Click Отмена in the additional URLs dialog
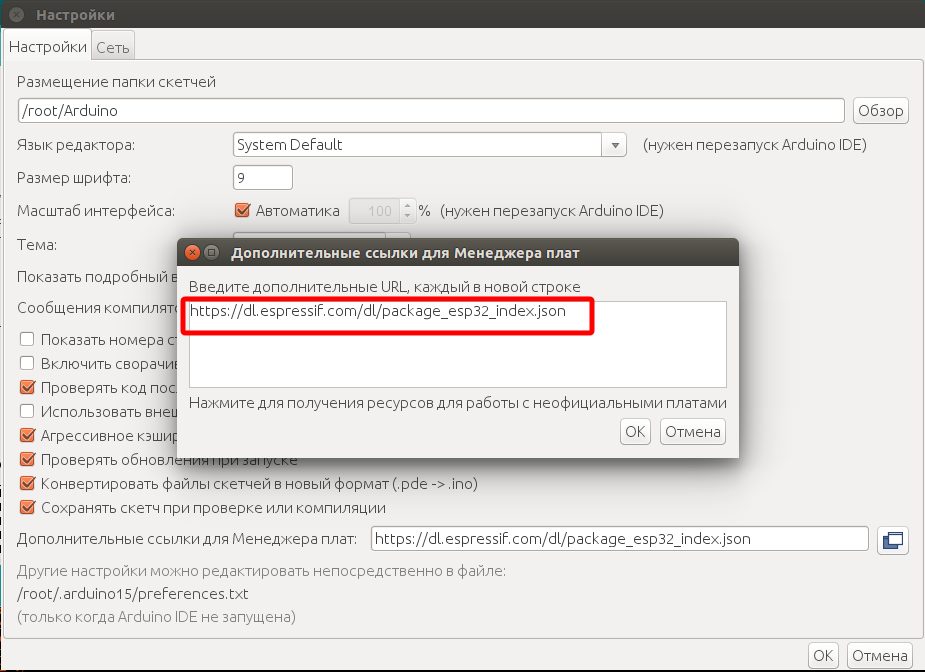 click(x=692, y=432)
